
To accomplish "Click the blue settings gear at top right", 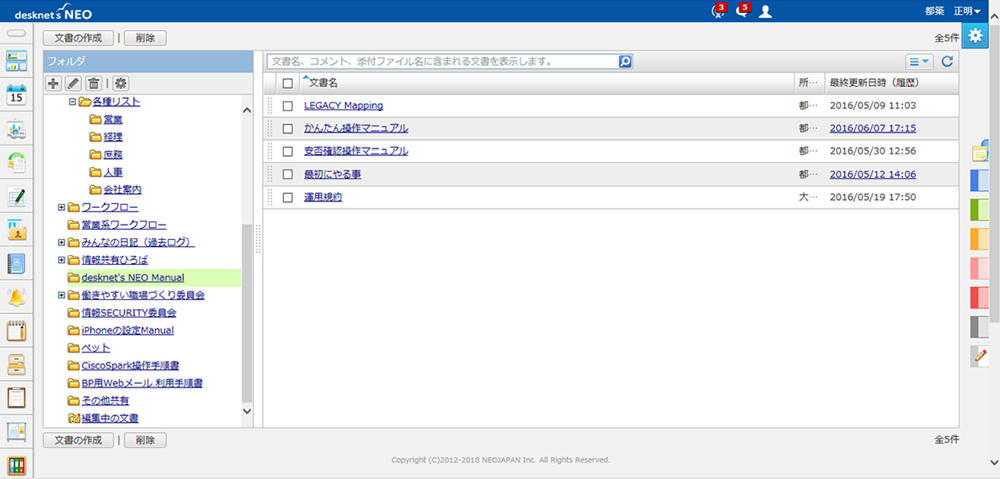I will [x=976, y=36].
